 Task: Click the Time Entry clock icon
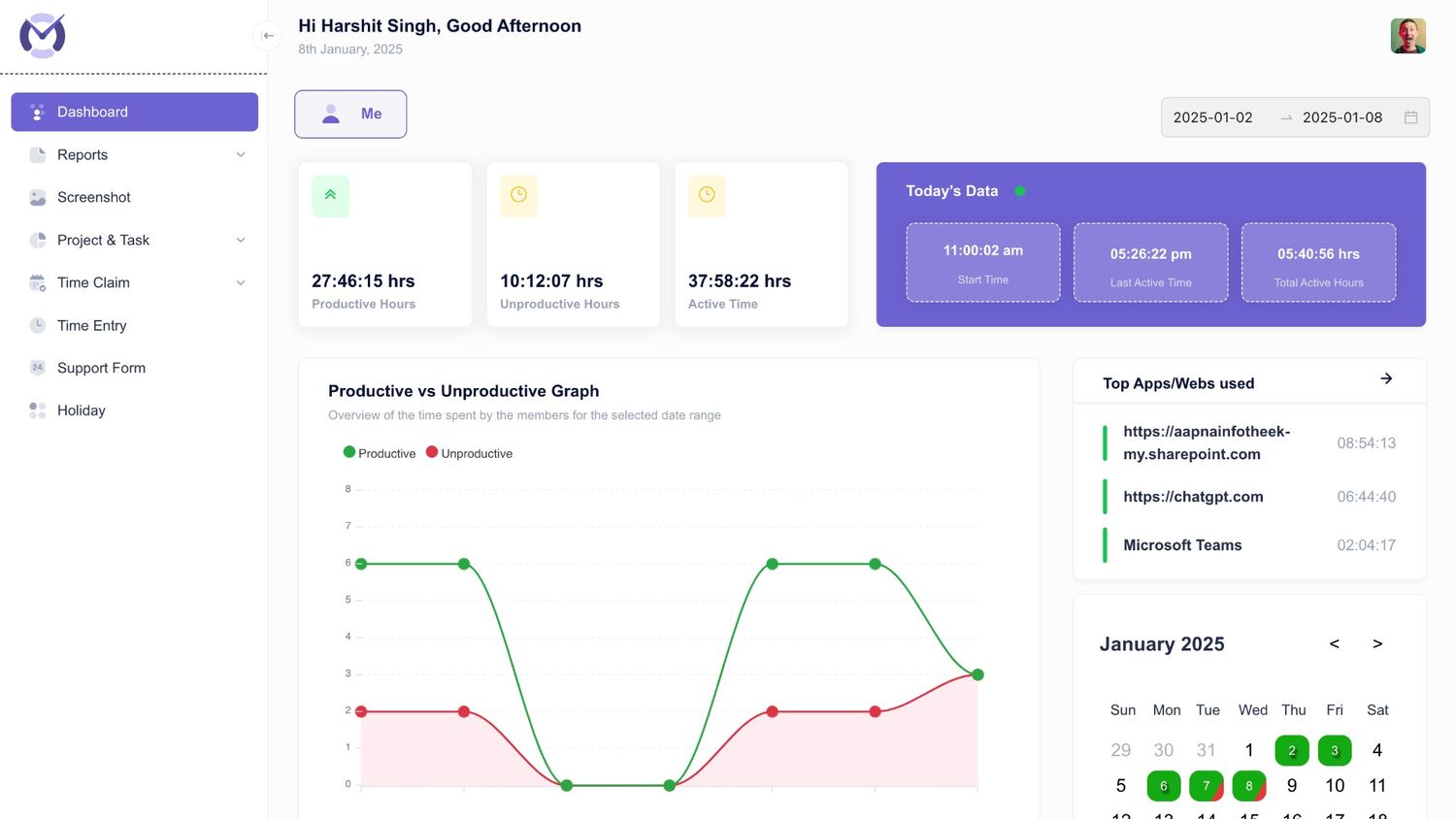[37, 325]
